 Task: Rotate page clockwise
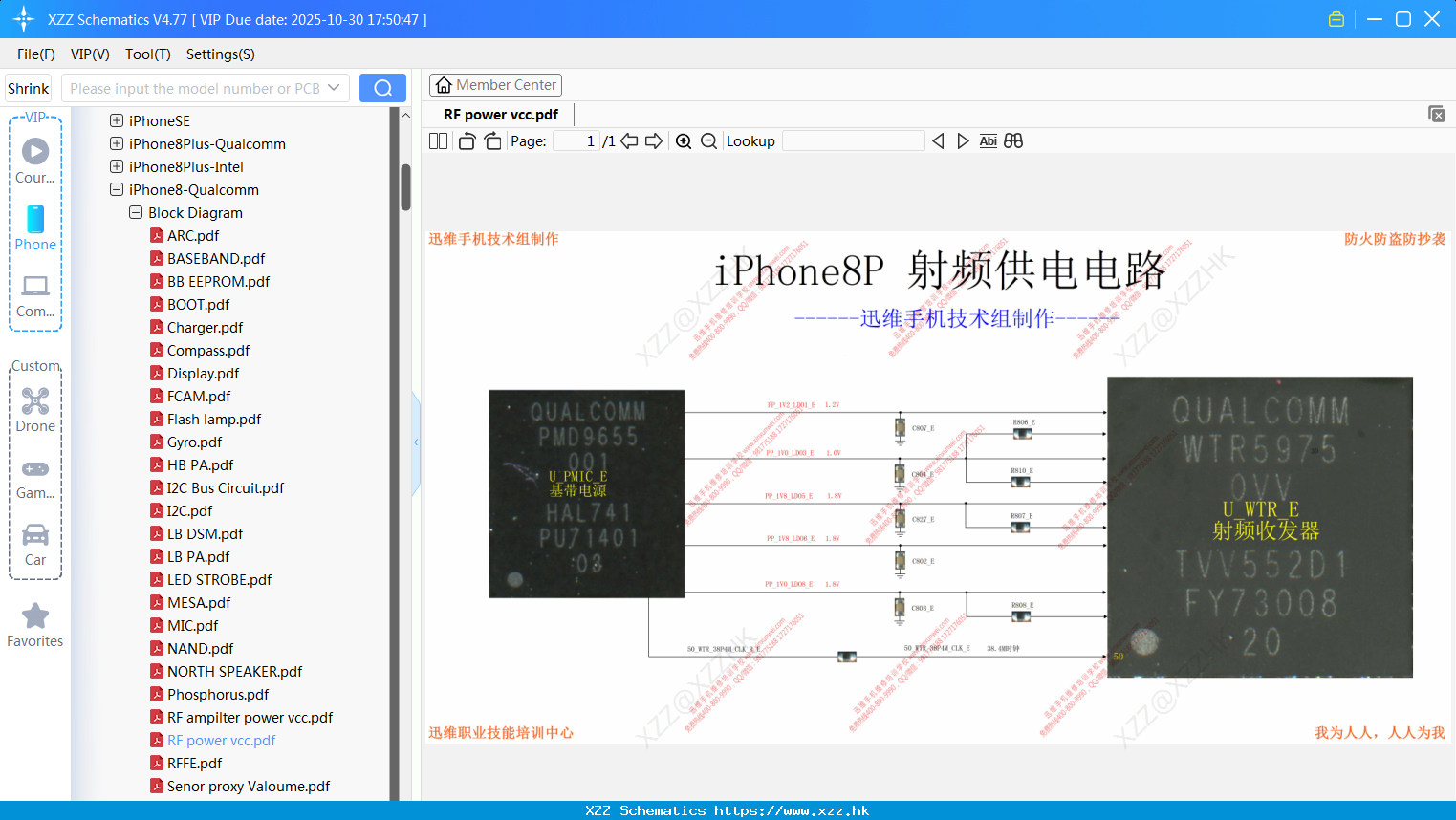[492, 140]
